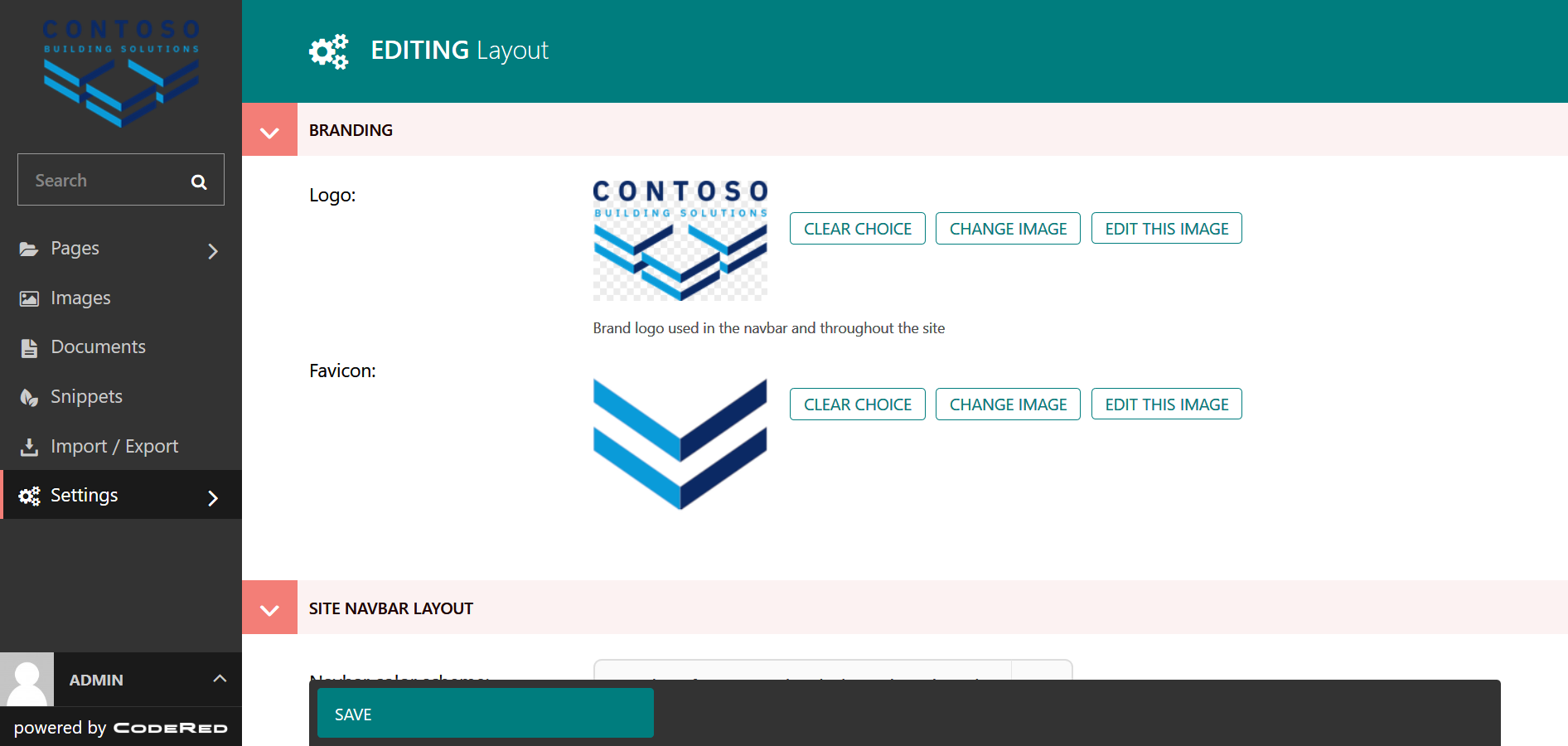Expand the Pages submenu arrow

click(213, 250)
